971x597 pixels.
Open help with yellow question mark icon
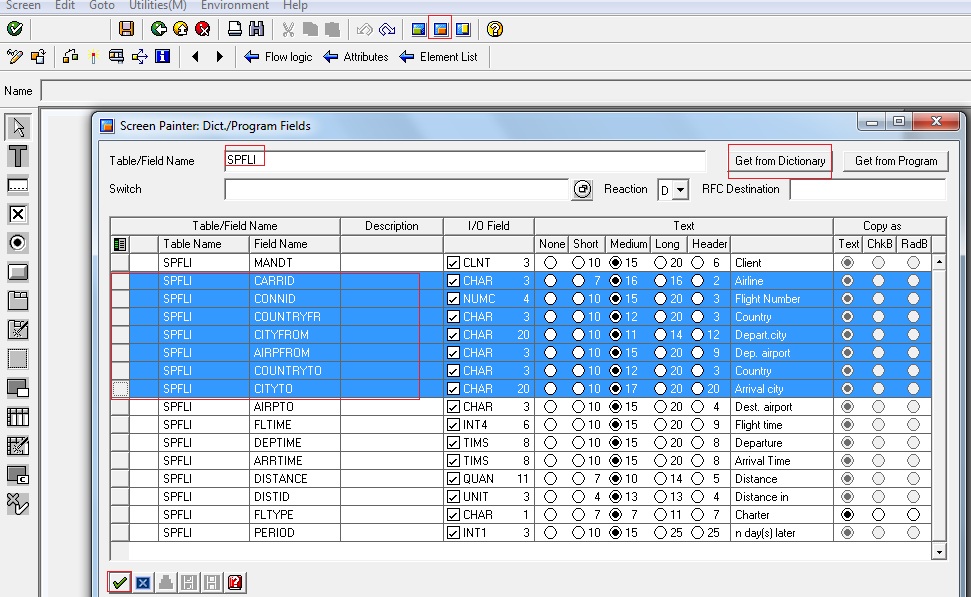494,28
